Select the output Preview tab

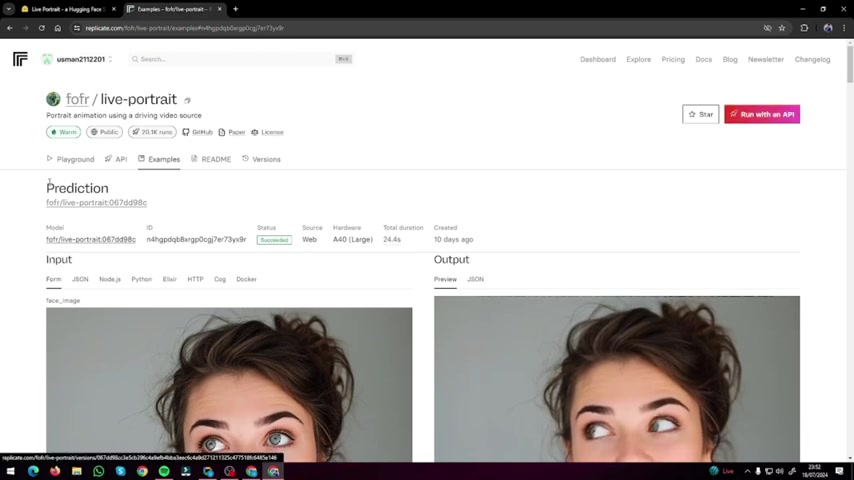point(445,279)
